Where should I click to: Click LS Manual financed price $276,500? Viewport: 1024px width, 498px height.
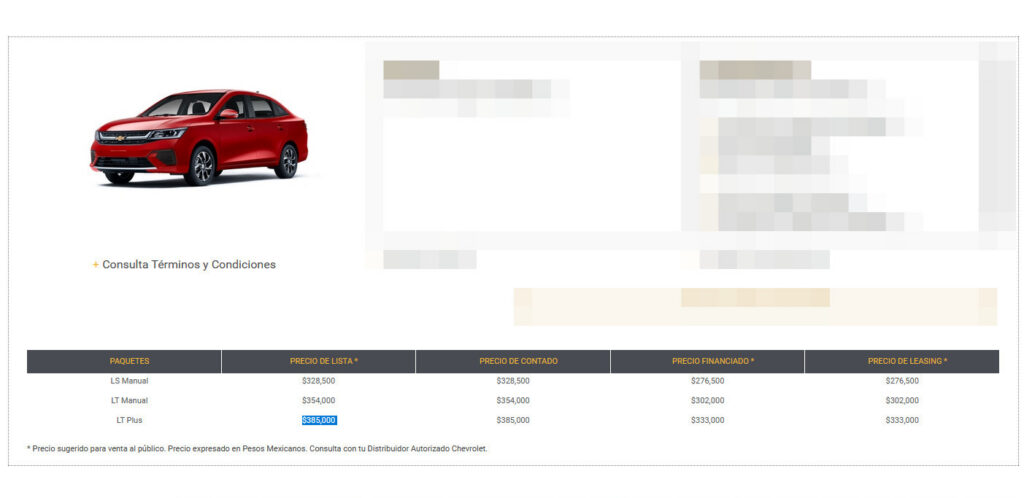tap(707, 381)
